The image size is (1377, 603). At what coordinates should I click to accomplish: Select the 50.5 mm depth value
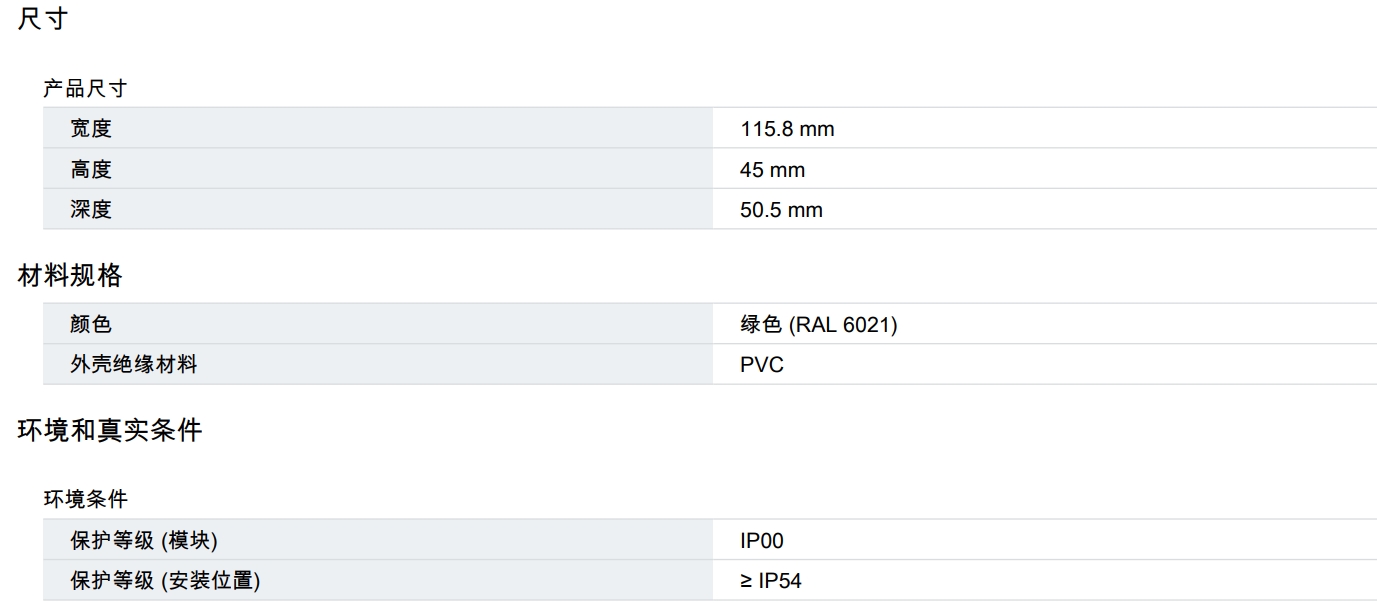coord(781,210)
